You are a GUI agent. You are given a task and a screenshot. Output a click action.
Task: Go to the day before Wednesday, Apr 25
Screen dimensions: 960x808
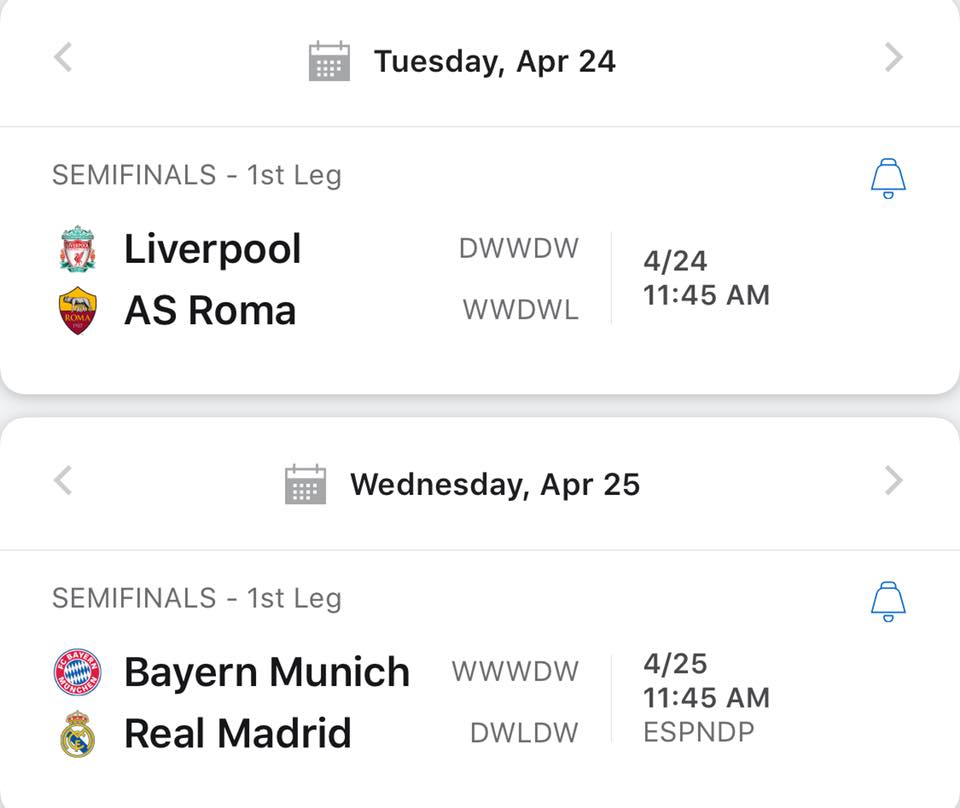click(x=63, y=481)
